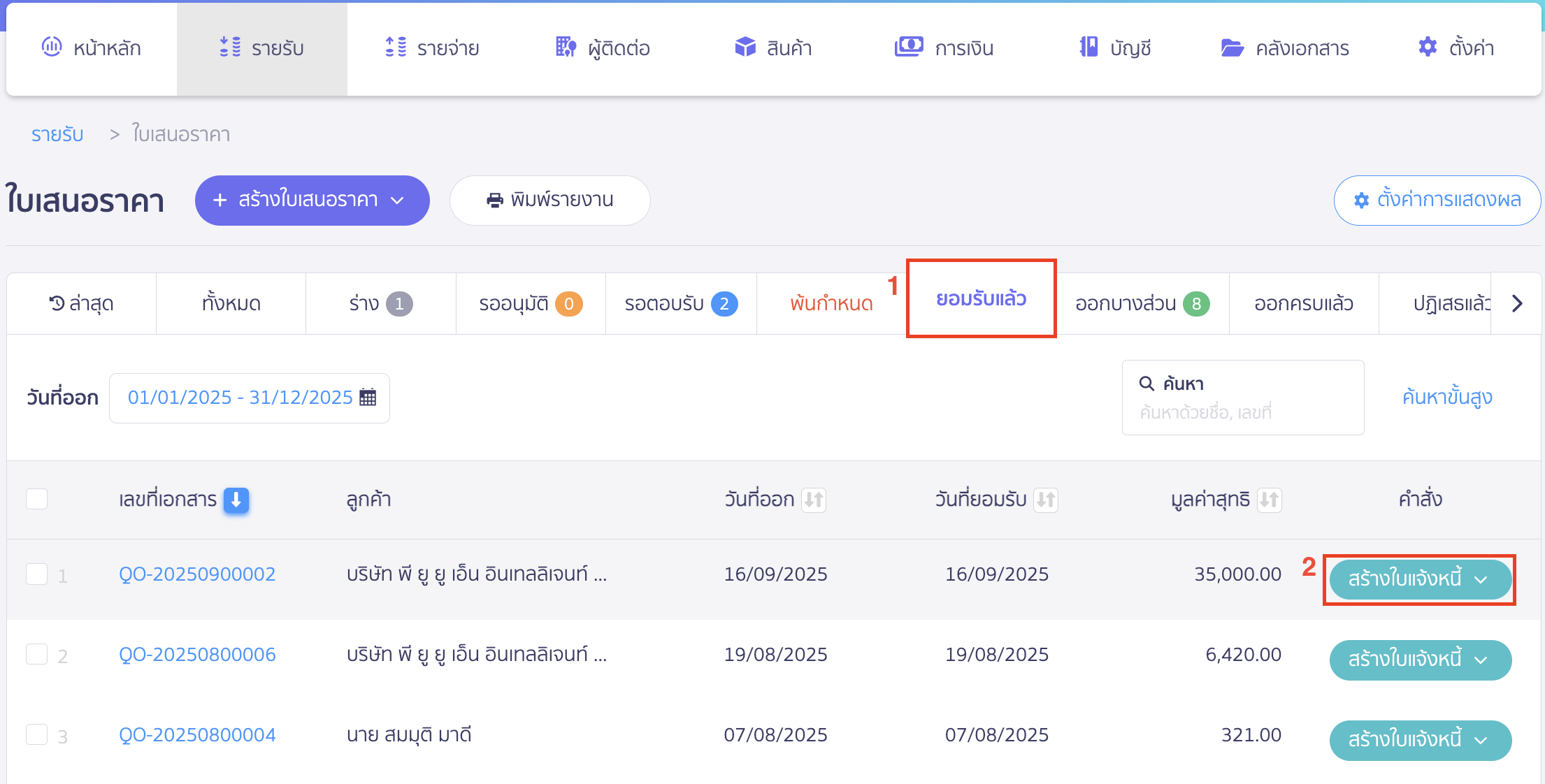Click the พิมพ์รายงาน button
This screenshot has width=1545, height=784.
(x=550, y=201)
